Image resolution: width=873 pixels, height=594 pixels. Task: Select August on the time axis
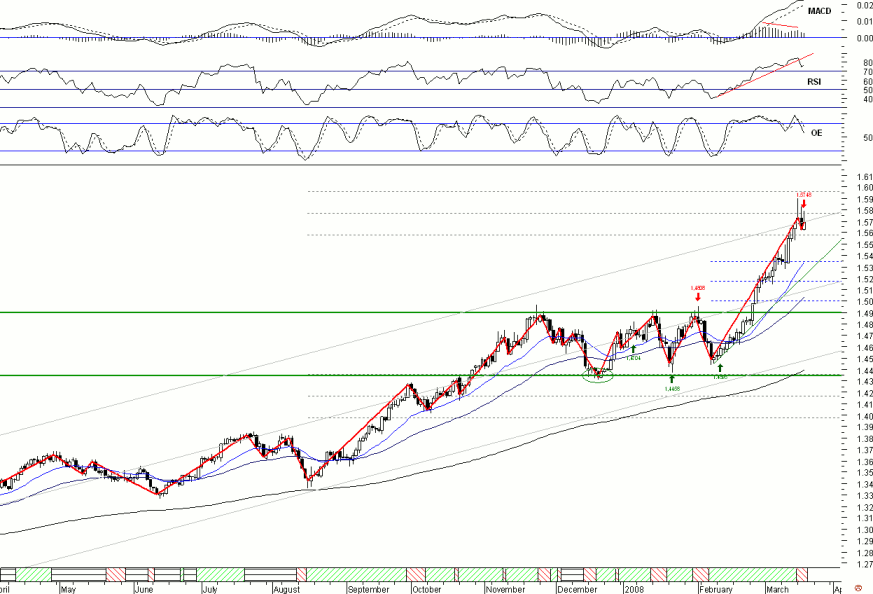tap(287, 589)
